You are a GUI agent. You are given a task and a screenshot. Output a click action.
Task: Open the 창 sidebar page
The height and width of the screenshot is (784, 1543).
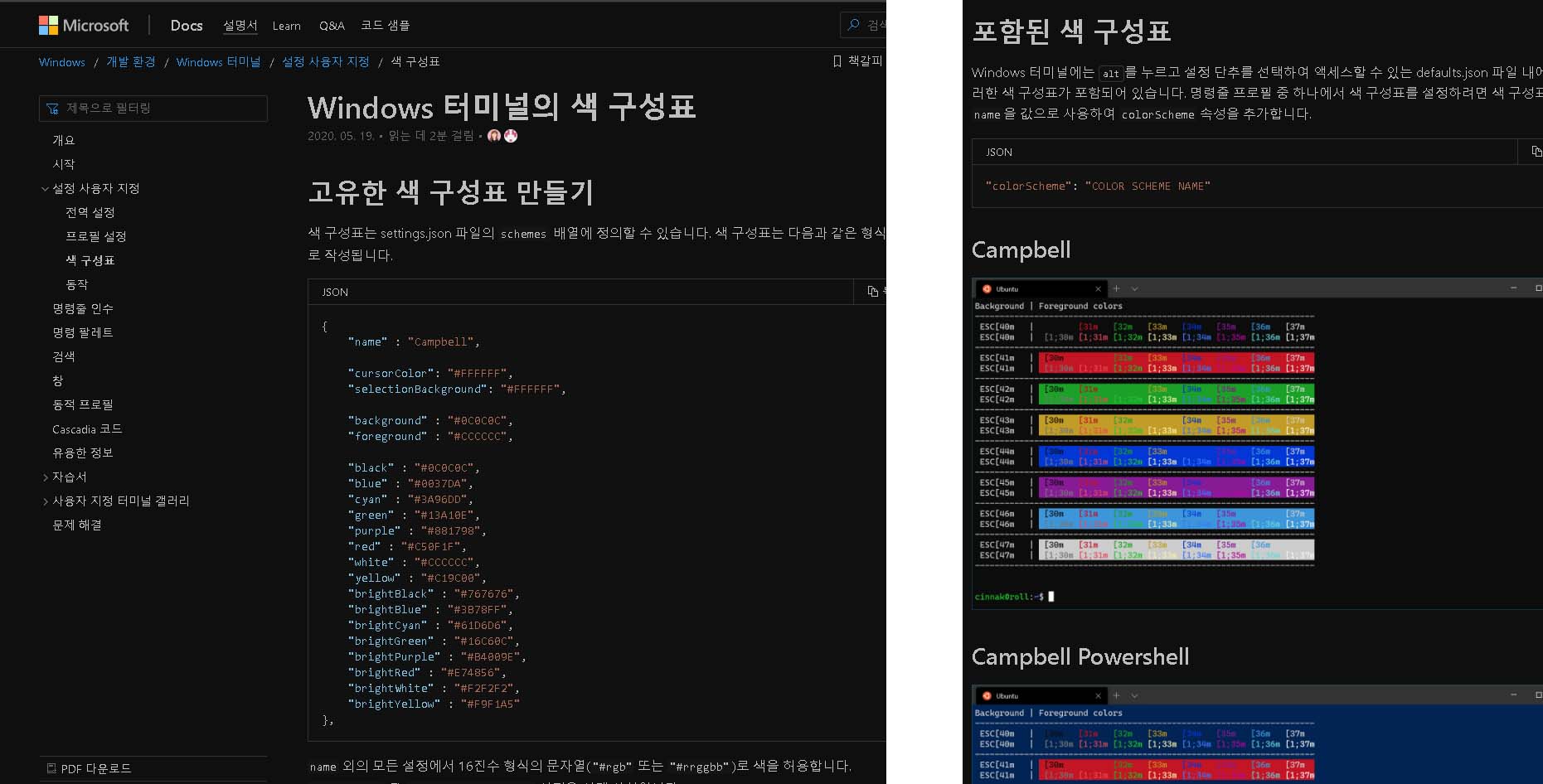click(x=58, y=380)
